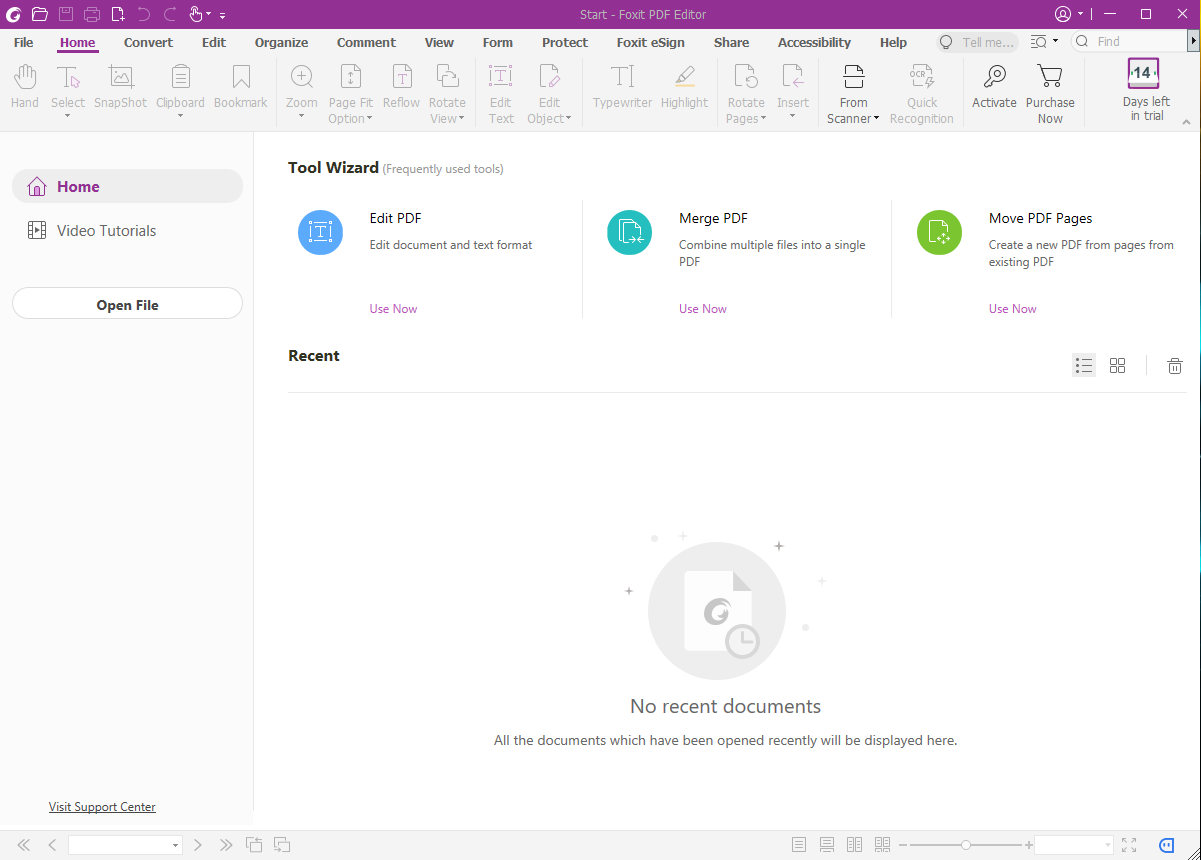
Task: Open the Zoom dropdown
Action: point(301,116)
